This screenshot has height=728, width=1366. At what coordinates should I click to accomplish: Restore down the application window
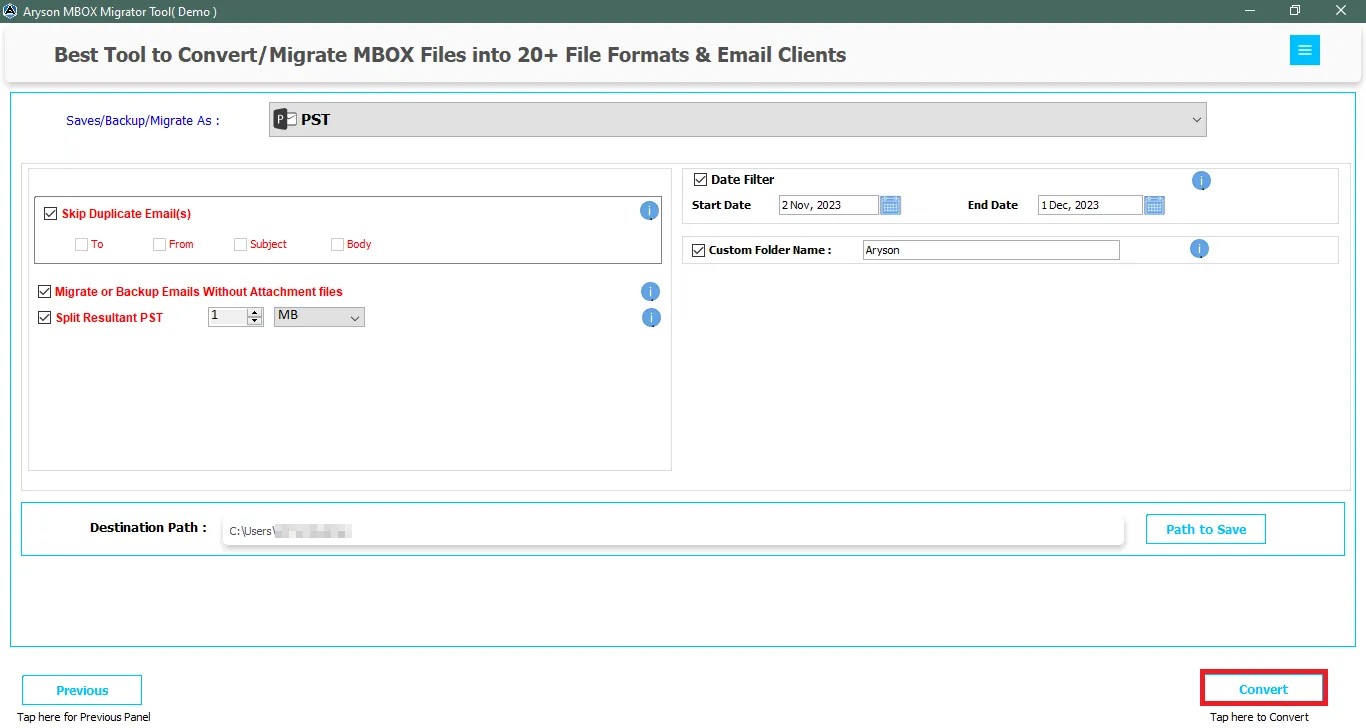pyautogui.click(x=1295, y=11)
